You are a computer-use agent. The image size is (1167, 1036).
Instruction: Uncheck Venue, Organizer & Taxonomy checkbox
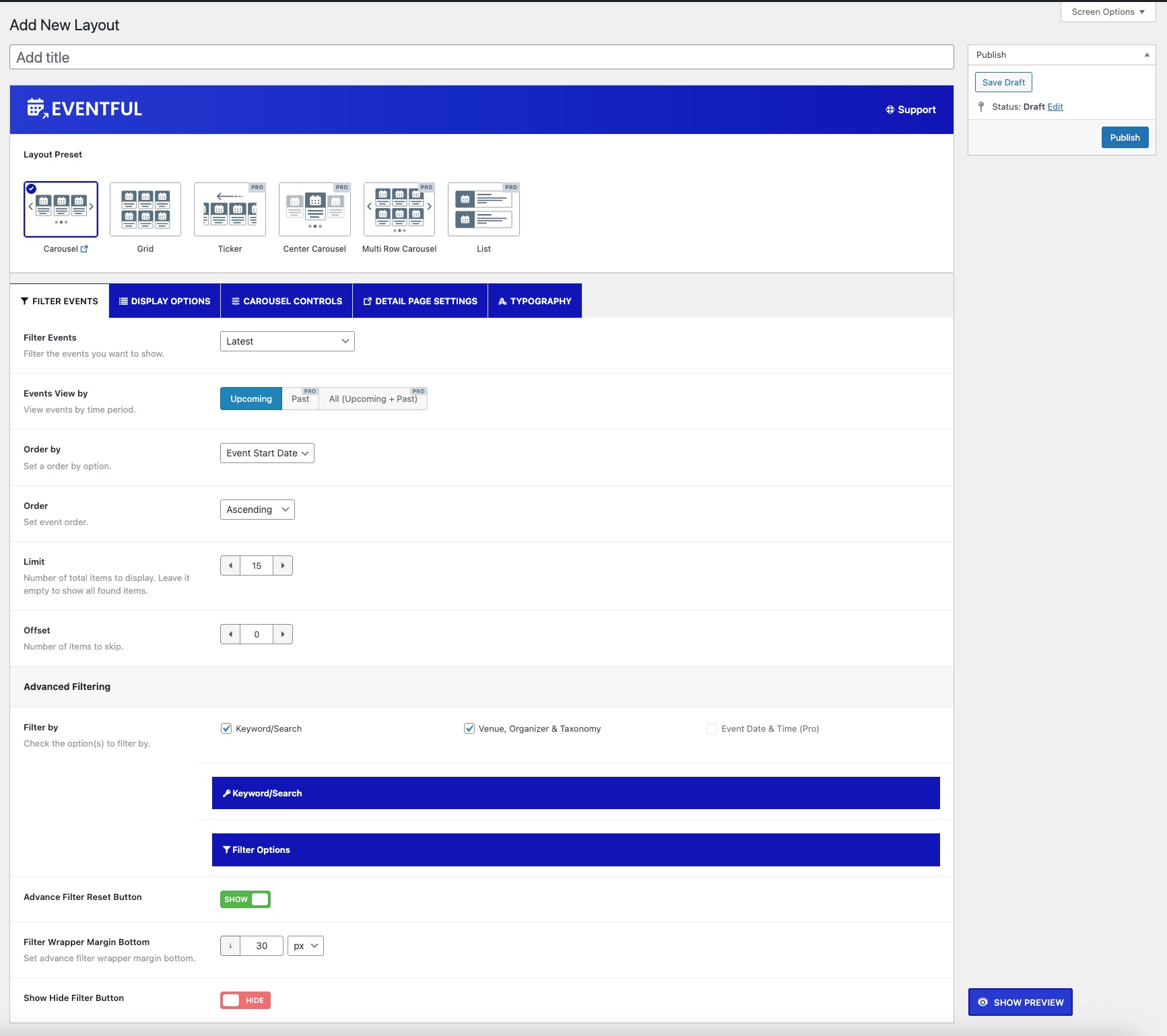pos(469,728)
